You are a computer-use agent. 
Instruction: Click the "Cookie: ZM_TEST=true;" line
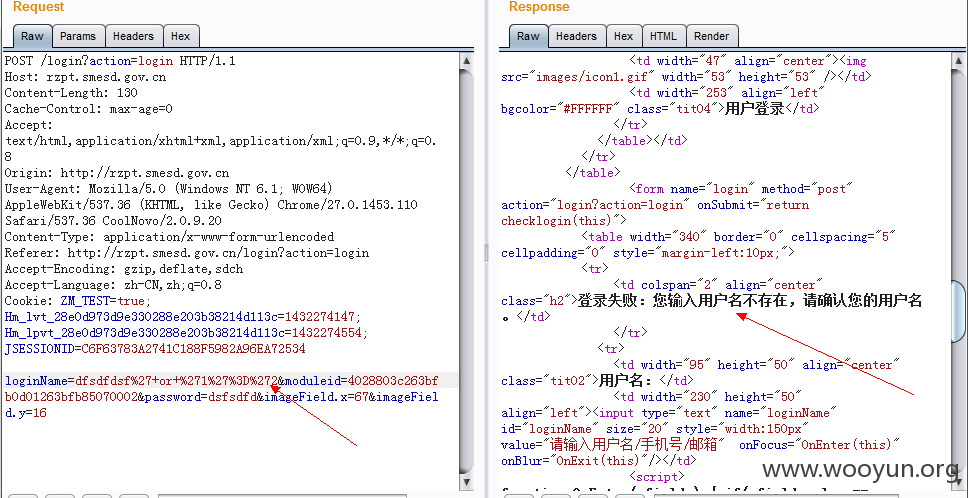point(78,301)
